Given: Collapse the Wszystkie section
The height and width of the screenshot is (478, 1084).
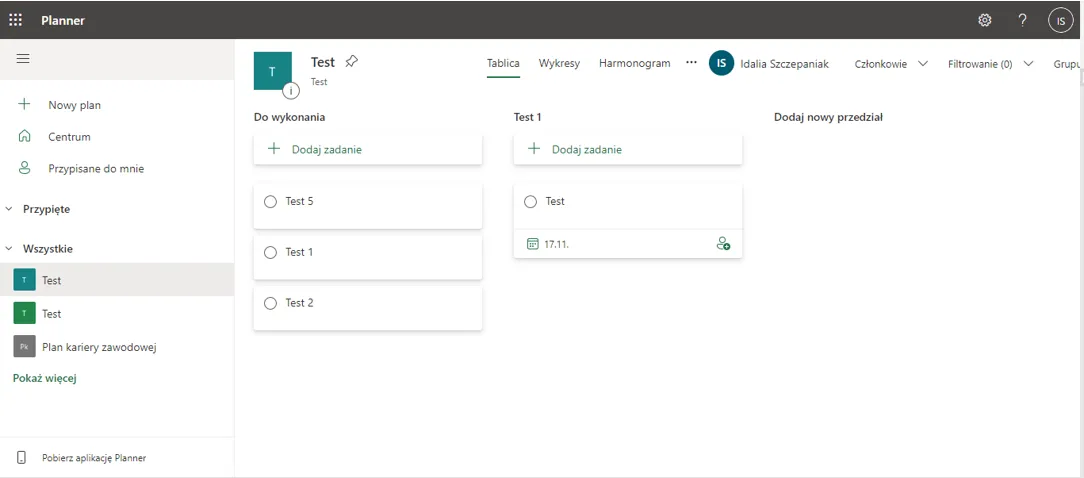Looking at the screenshot, I should tap(10, 249).
